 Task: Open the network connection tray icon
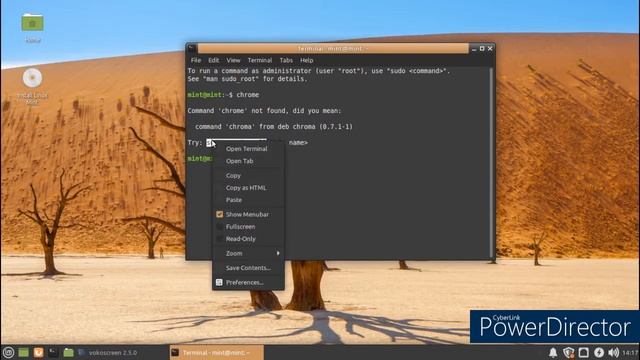(x=584, y=352)
